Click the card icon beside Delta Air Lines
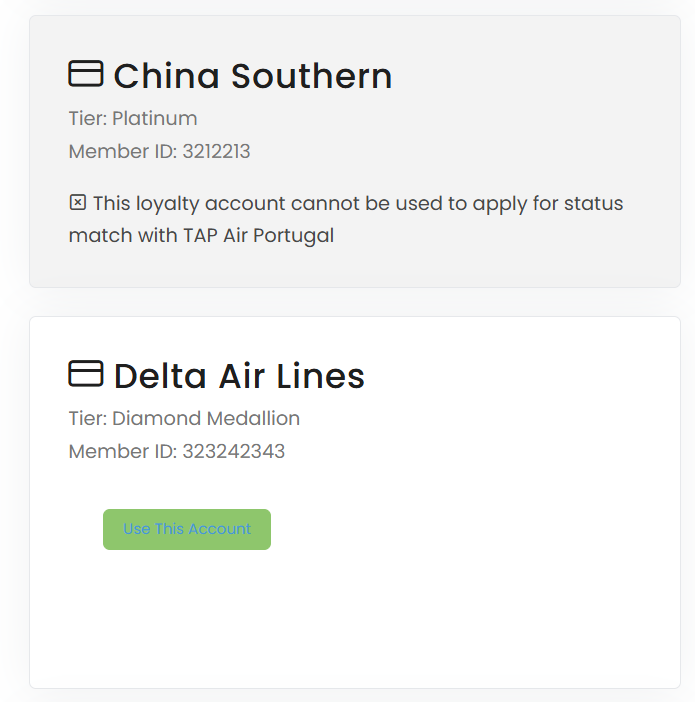The width and height of the screenshot is (695, 702). (86, 374)
